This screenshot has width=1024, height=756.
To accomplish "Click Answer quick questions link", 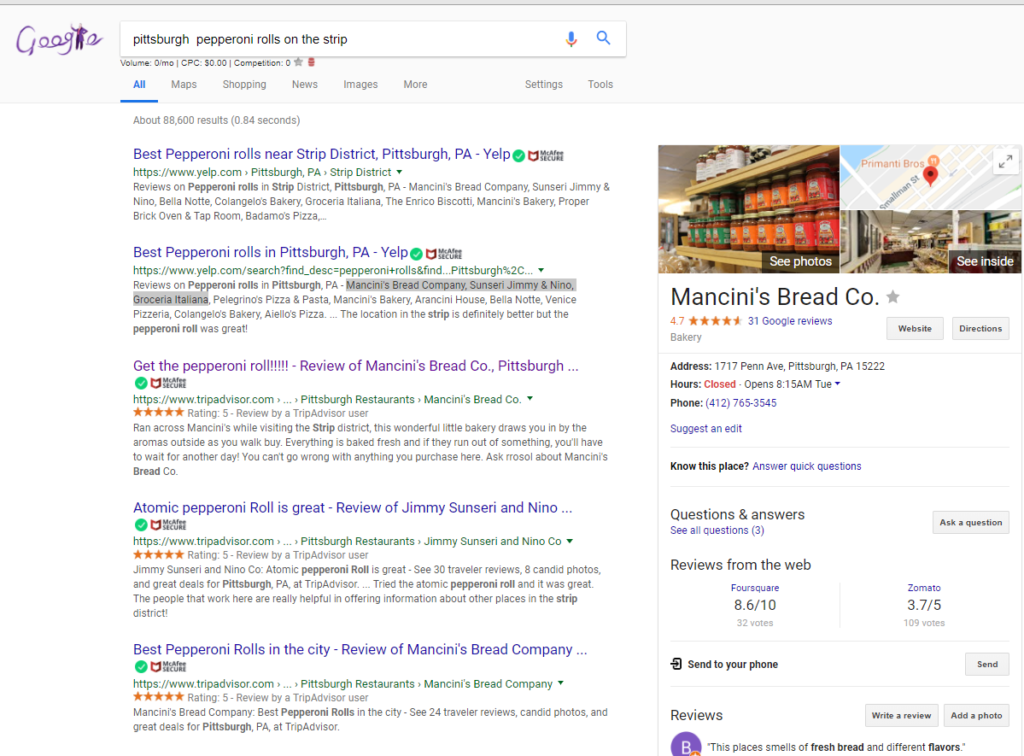I will (807, 466).
